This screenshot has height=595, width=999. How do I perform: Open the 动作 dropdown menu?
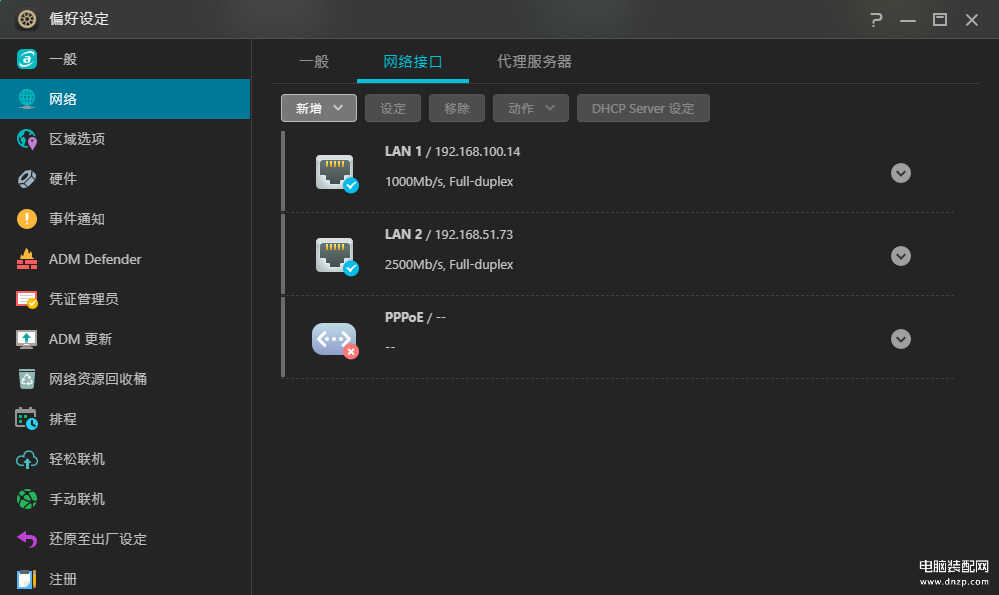[x=531, y=108]
